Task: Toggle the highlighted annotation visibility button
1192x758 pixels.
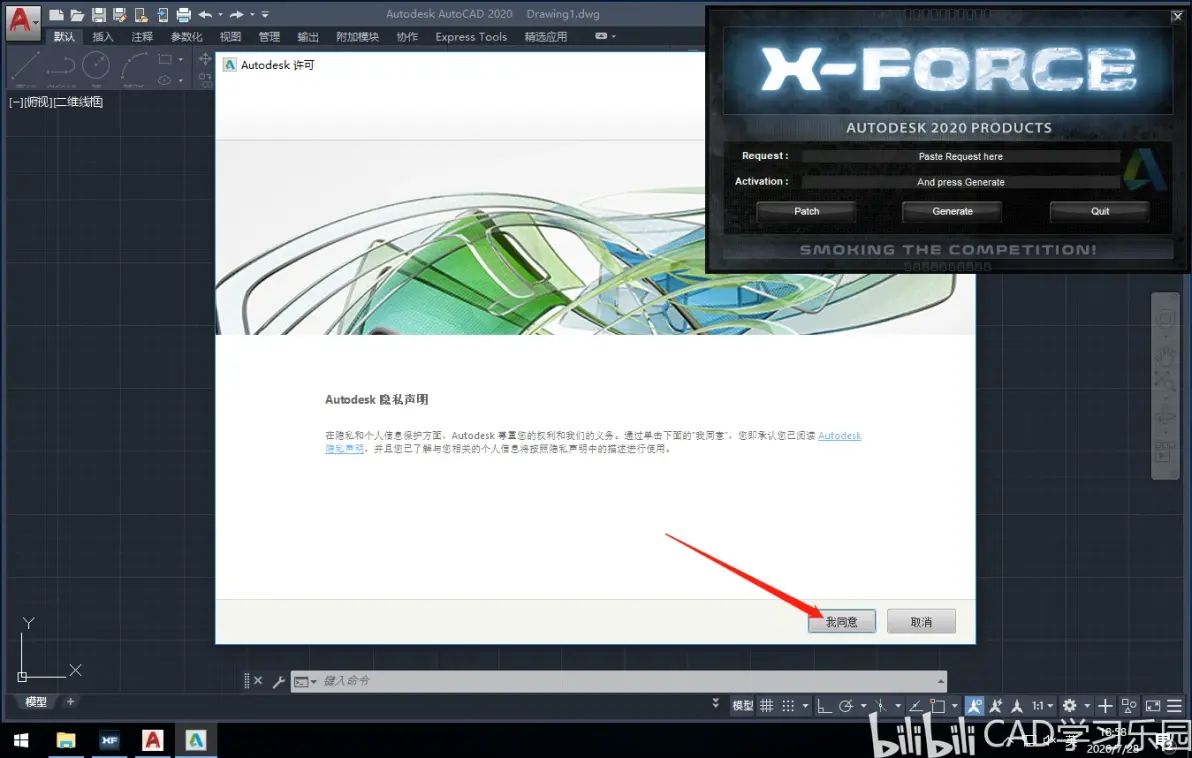Action: click(974, 706)
